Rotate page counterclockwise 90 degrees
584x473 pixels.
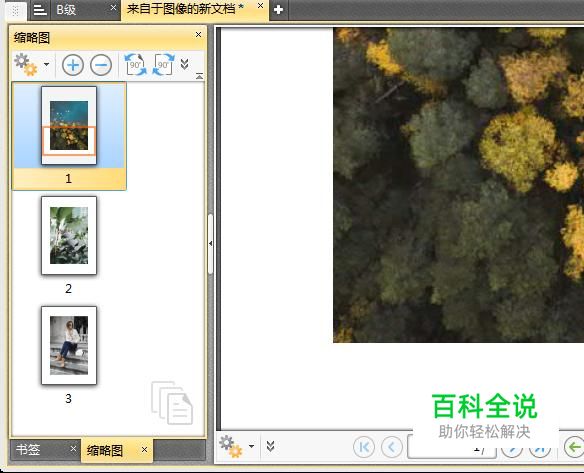click(135, 64)
